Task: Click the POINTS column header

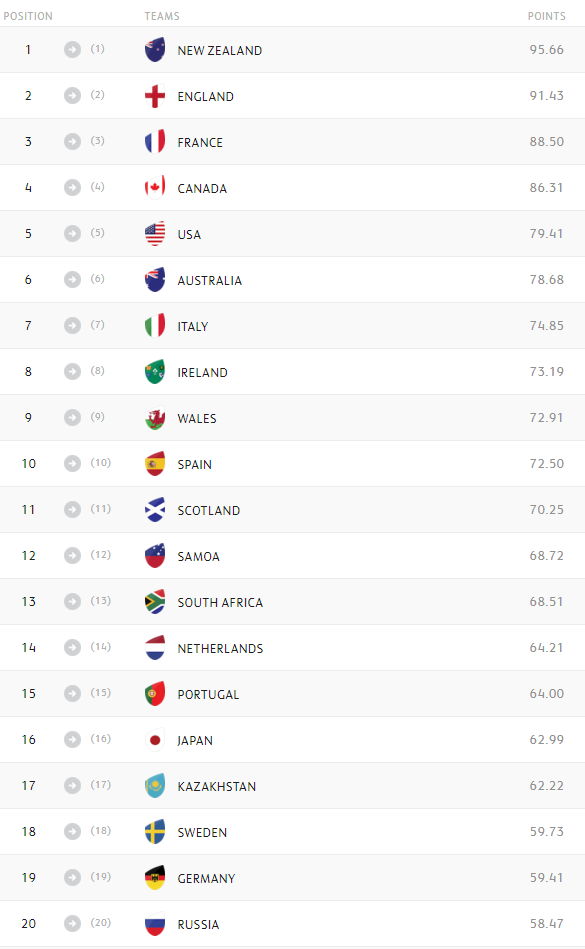Action: coord(546,16)
